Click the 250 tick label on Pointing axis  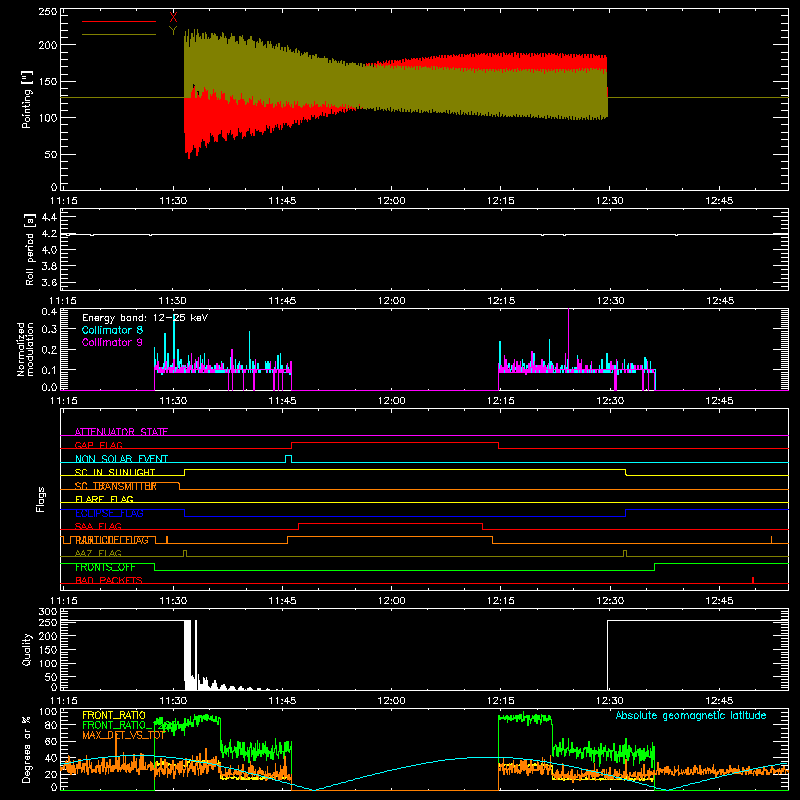pos(48,11)
